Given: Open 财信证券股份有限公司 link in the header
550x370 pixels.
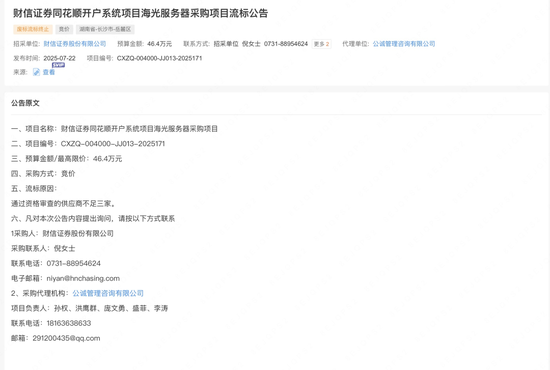Looking at the screenshot, I should 75,44.
